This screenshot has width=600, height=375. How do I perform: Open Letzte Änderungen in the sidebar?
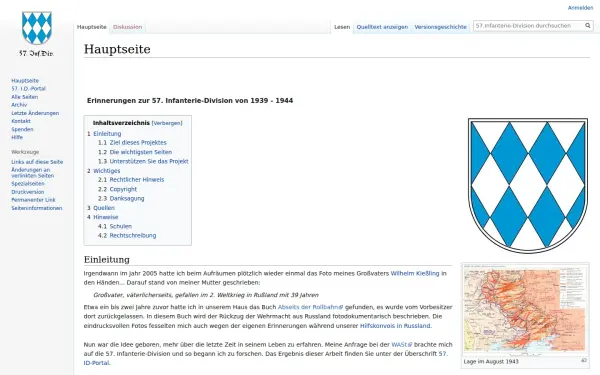(x=35, y=113)
